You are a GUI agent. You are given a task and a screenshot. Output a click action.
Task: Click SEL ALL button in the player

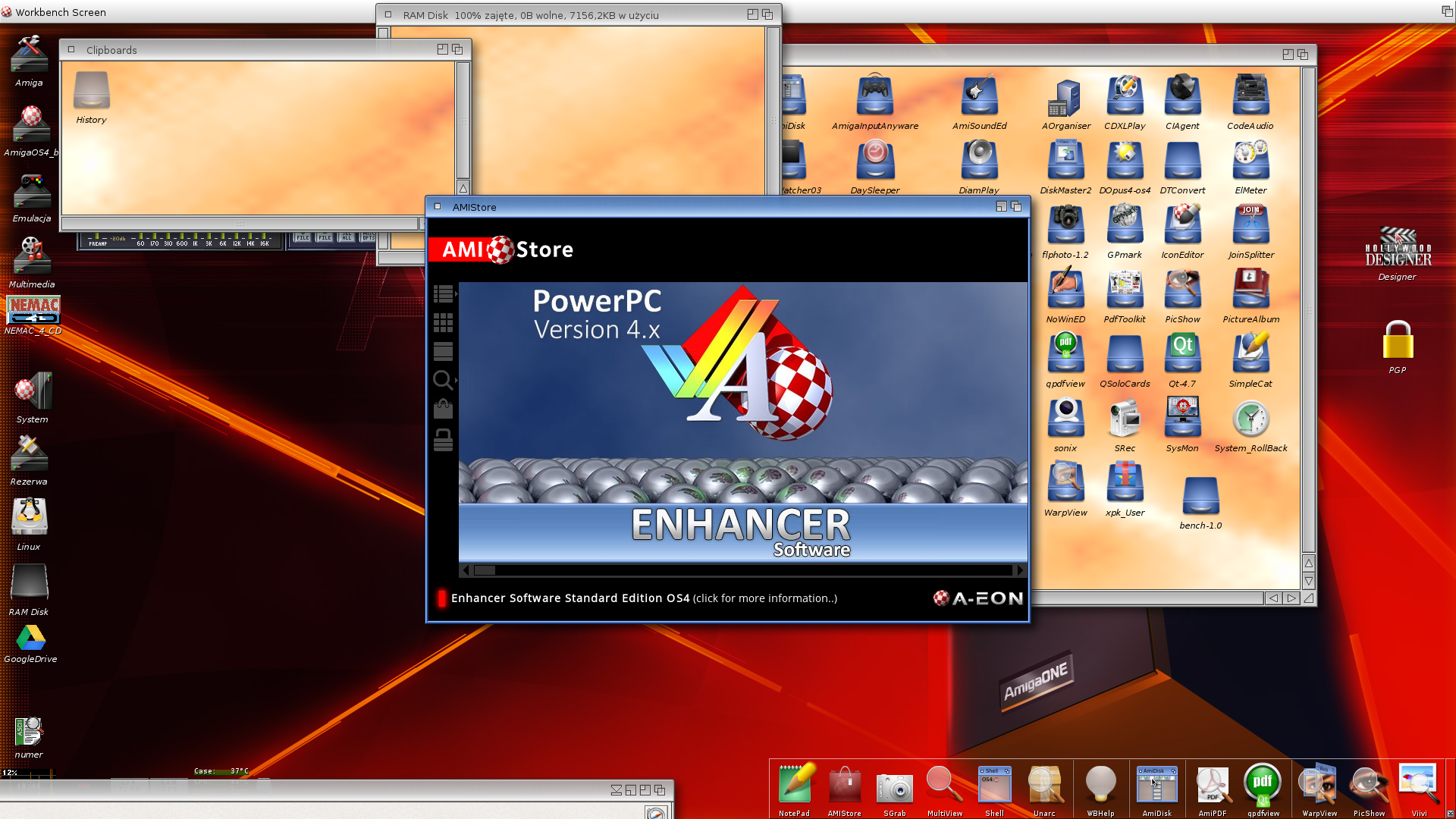[x=347, y=237]
